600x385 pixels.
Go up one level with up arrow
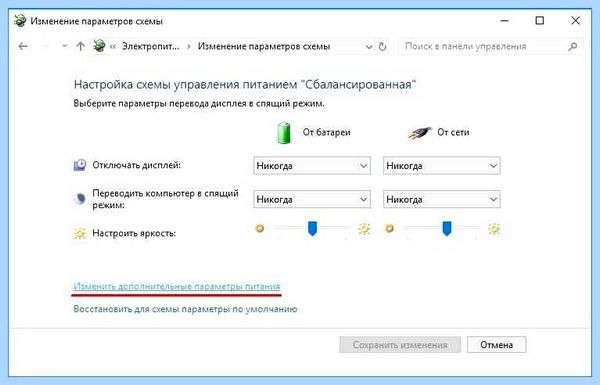(80, 47)
